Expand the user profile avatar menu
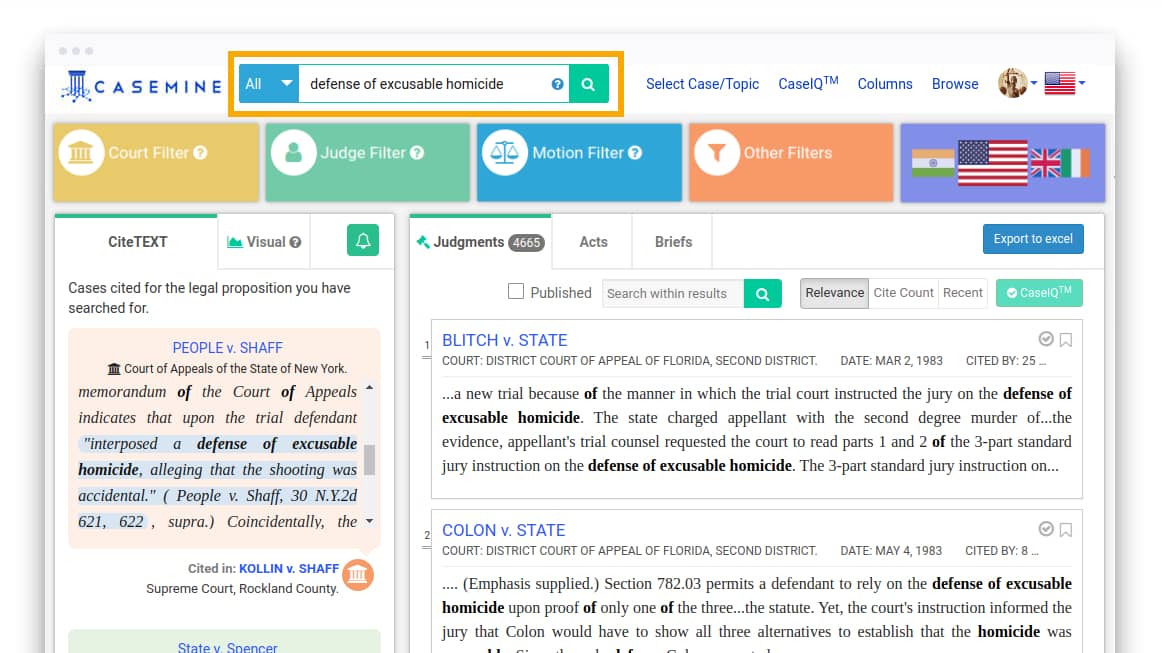Screen dimensions: 1162x653 click(1016, 84)
